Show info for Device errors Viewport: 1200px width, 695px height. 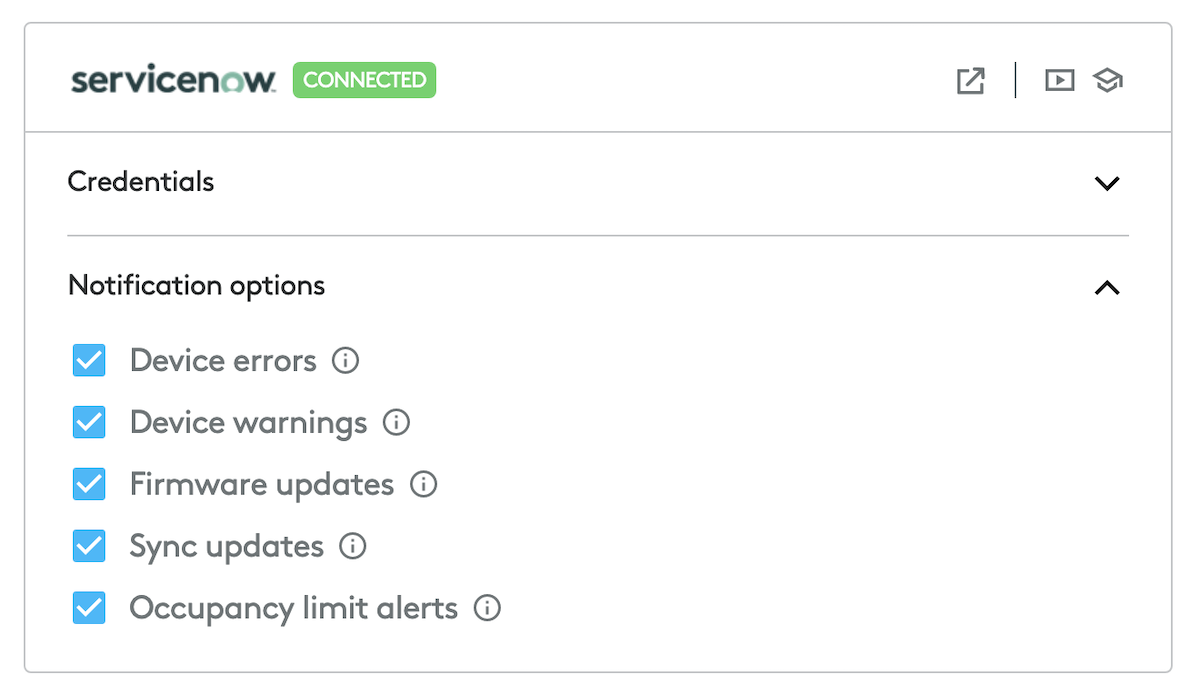(345, 360)
